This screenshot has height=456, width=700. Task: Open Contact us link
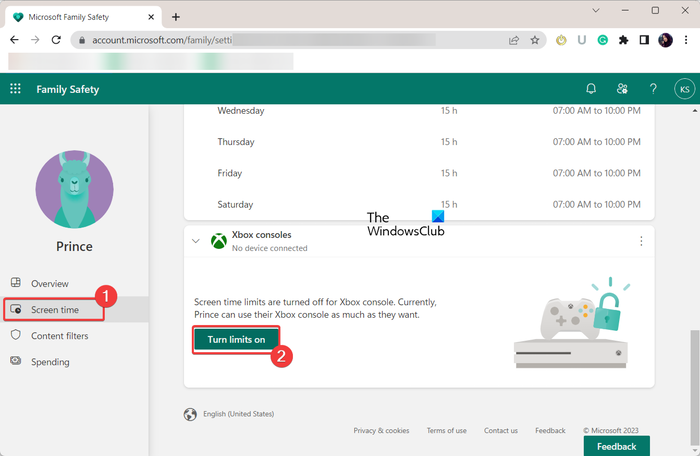(501, 431)
